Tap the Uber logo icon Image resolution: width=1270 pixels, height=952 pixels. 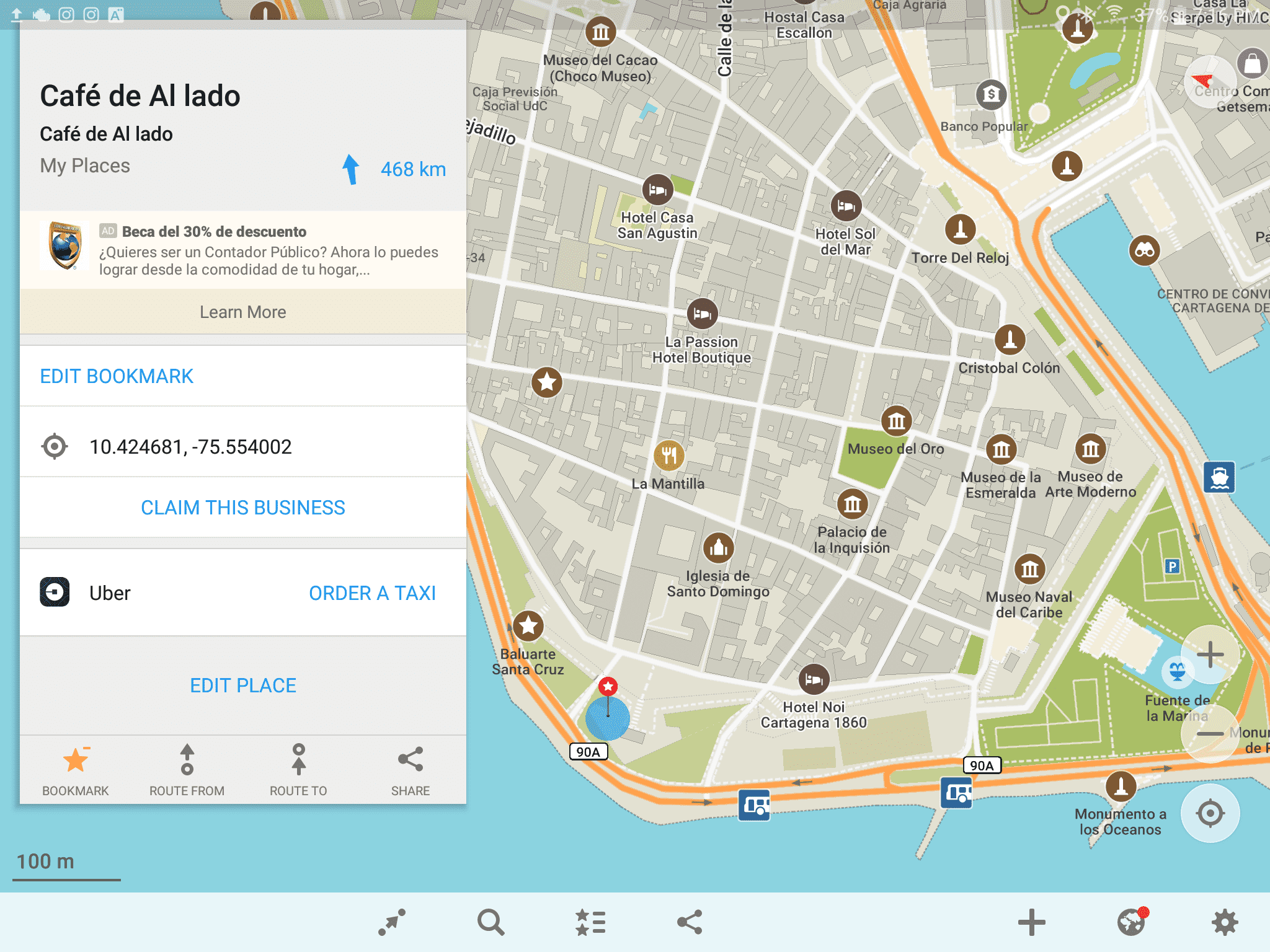click(55, 593)
